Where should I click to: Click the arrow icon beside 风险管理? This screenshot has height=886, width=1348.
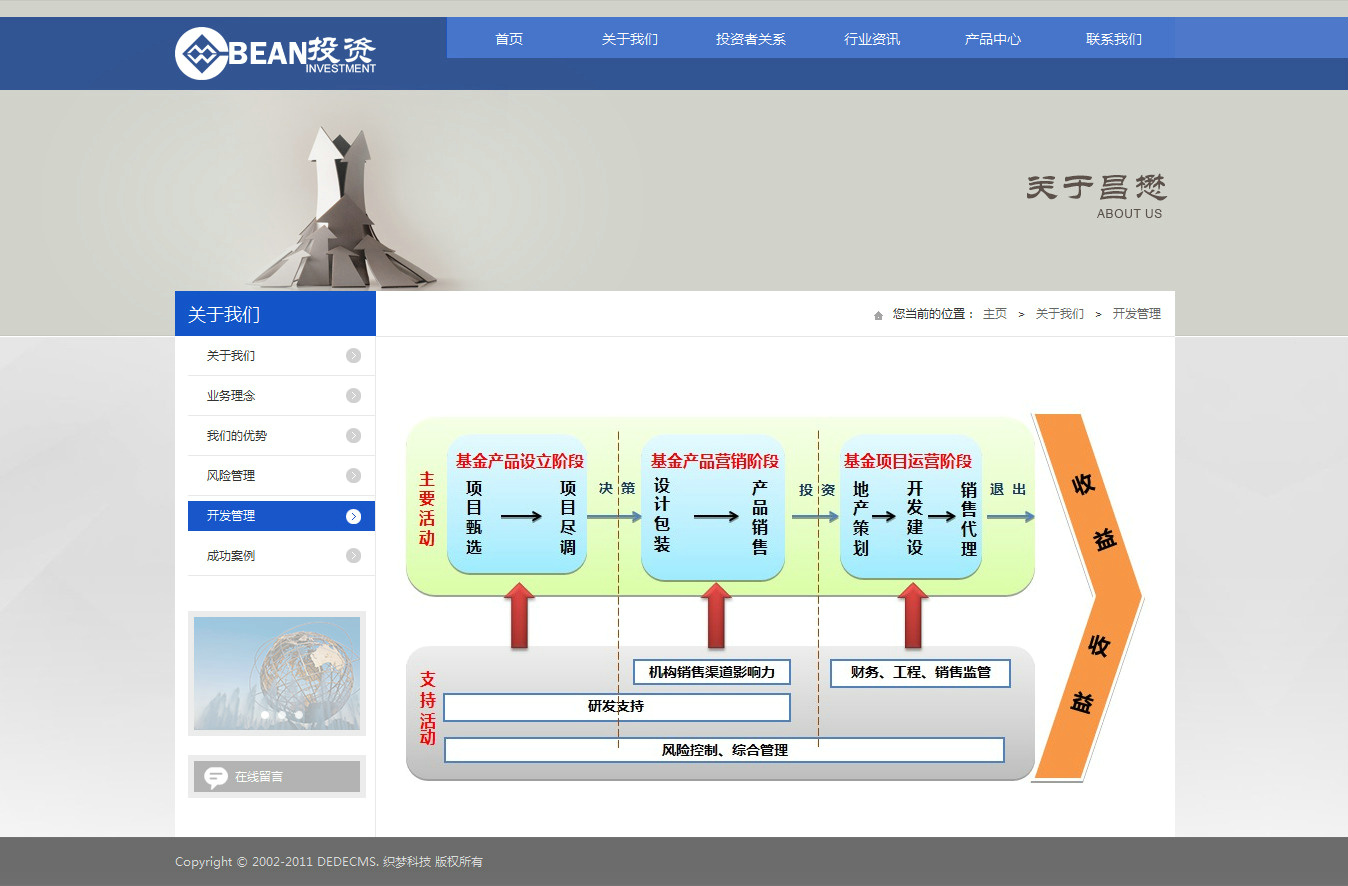(353, 476)
